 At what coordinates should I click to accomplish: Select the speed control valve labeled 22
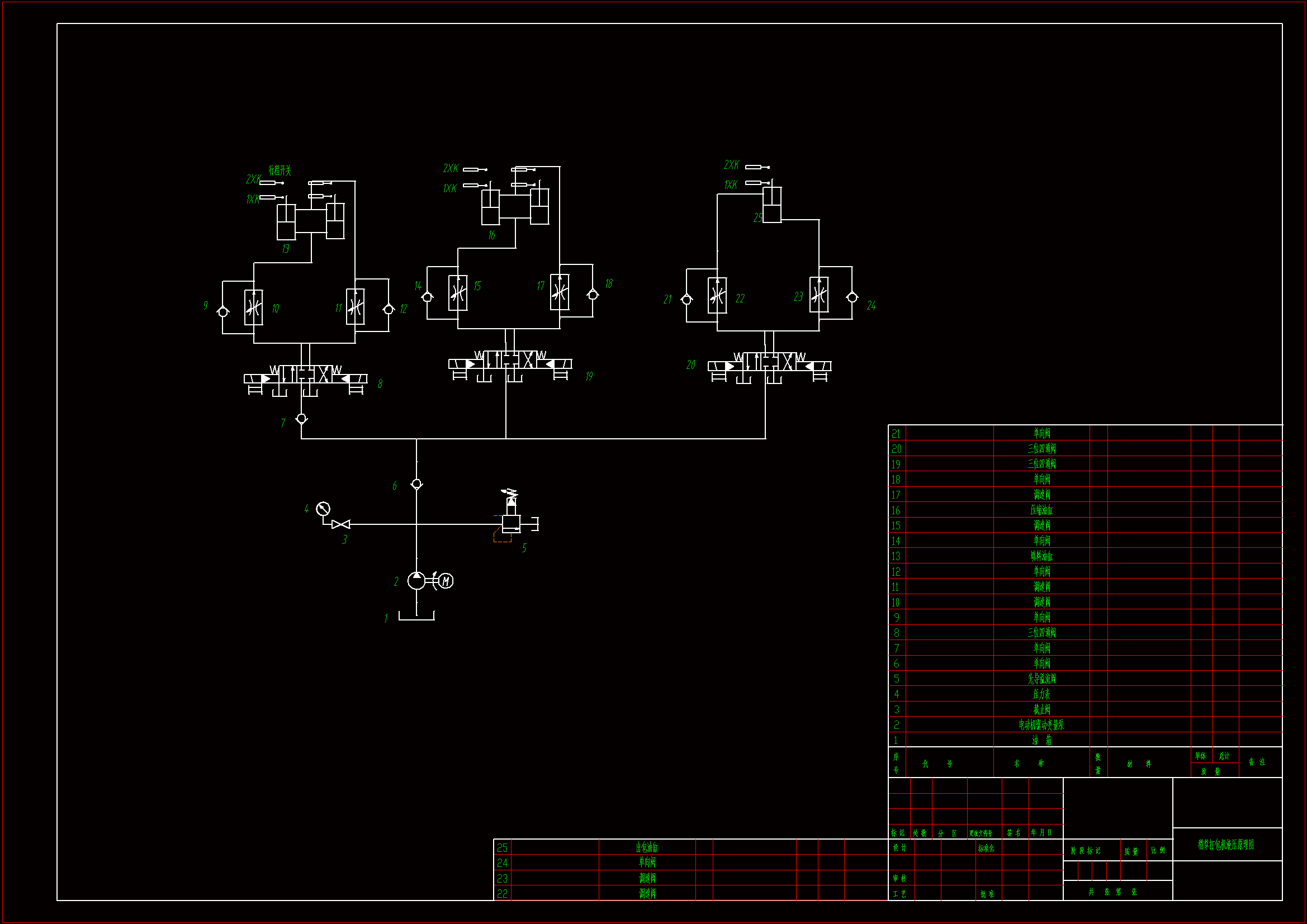tap(717, 296)
